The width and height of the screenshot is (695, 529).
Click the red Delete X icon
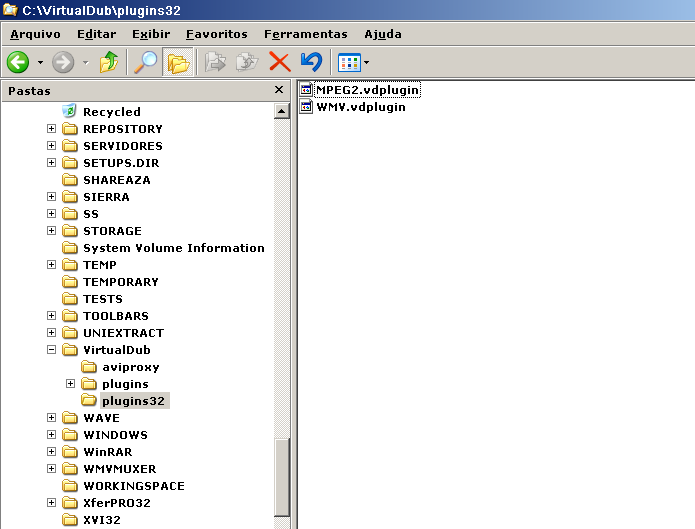(x=280, y=62)
